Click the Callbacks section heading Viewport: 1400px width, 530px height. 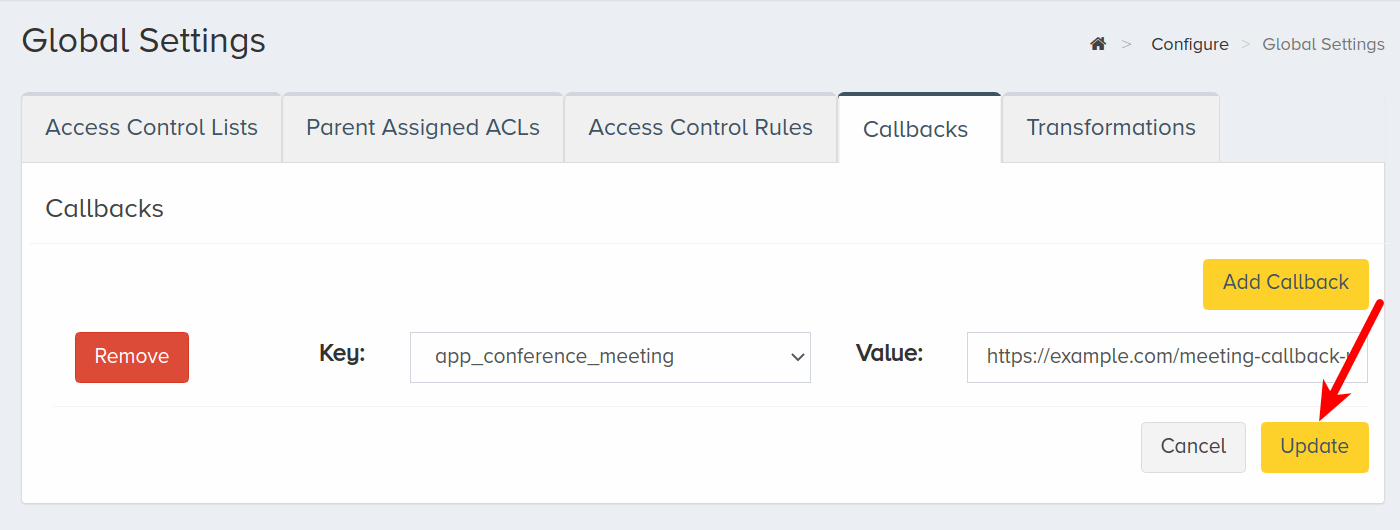tap(105, 209)
